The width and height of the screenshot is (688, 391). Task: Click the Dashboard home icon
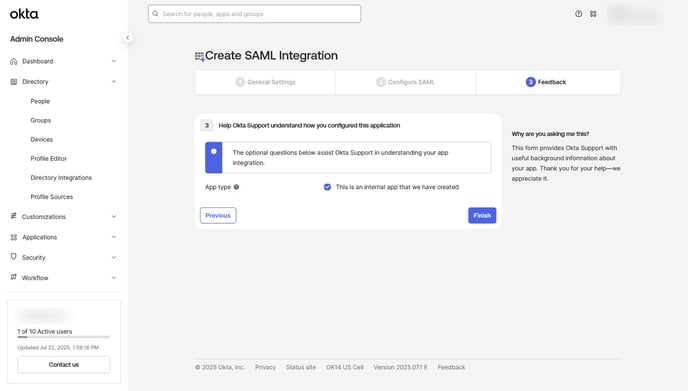(14, 61)
